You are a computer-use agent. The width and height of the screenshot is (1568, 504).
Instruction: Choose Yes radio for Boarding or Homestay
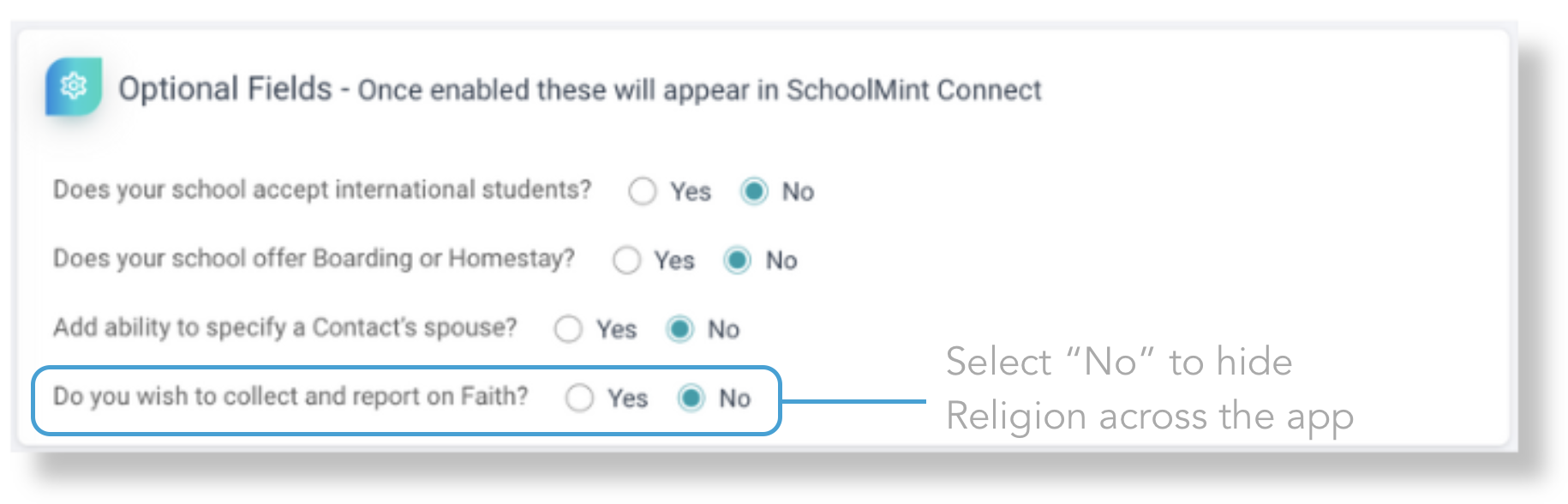(x=626, y=260)
